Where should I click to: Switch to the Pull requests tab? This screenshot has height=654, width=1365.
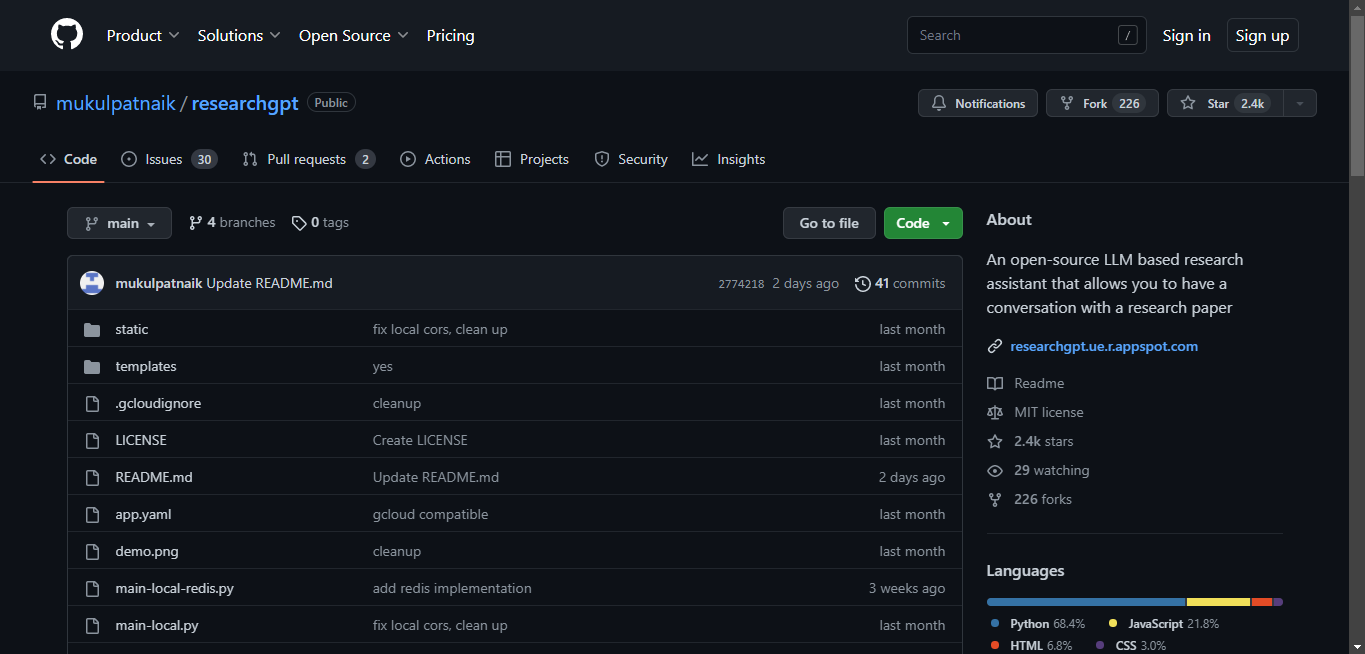(x=309, y=159)
